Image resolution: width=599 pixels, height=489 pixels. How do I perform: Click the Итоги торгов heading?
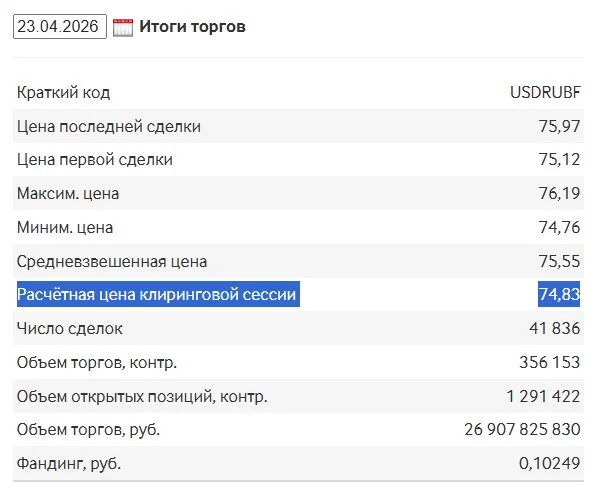point(192,27)
